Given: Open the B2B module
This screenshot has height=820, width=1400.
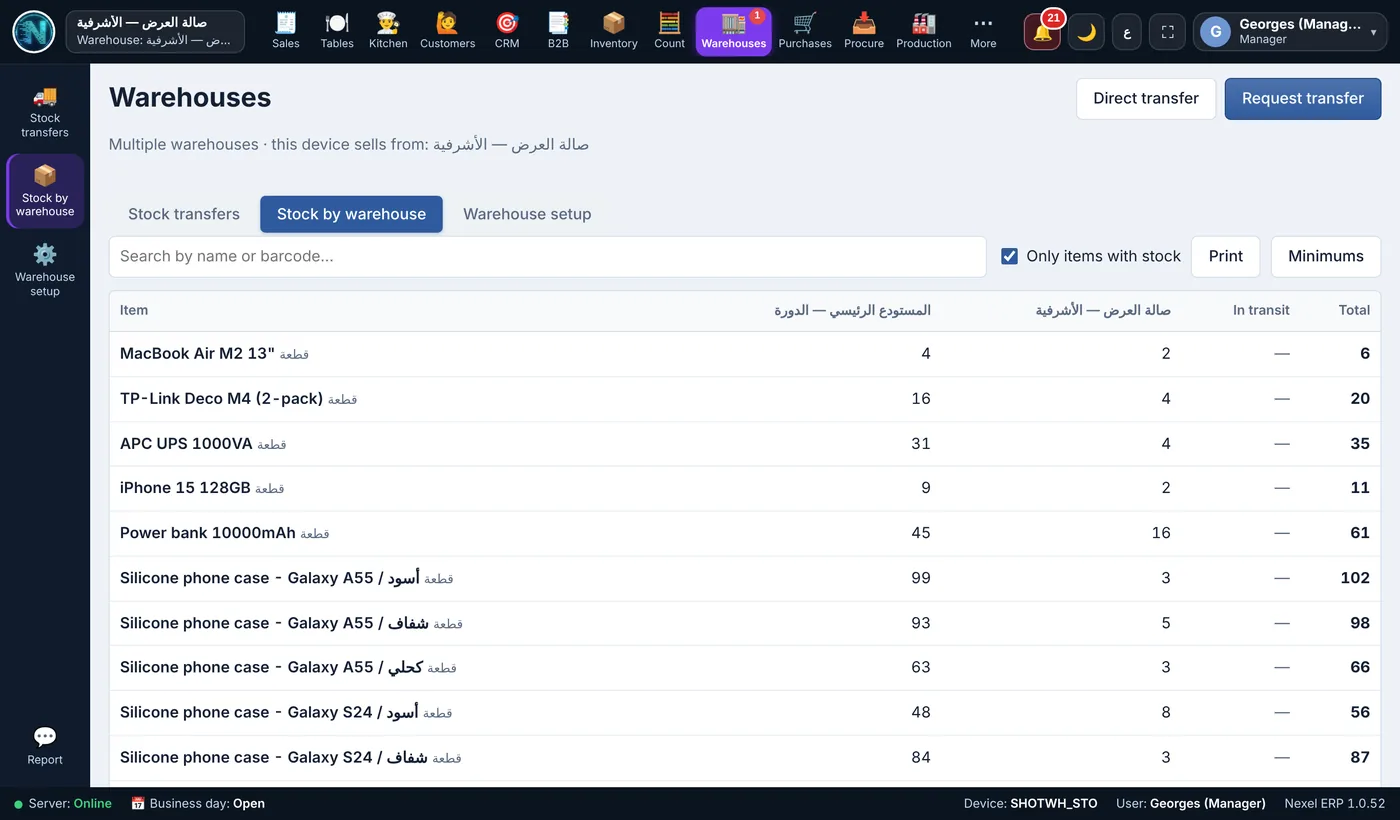Looking at the screenshot, I should (x=558, y=31).
